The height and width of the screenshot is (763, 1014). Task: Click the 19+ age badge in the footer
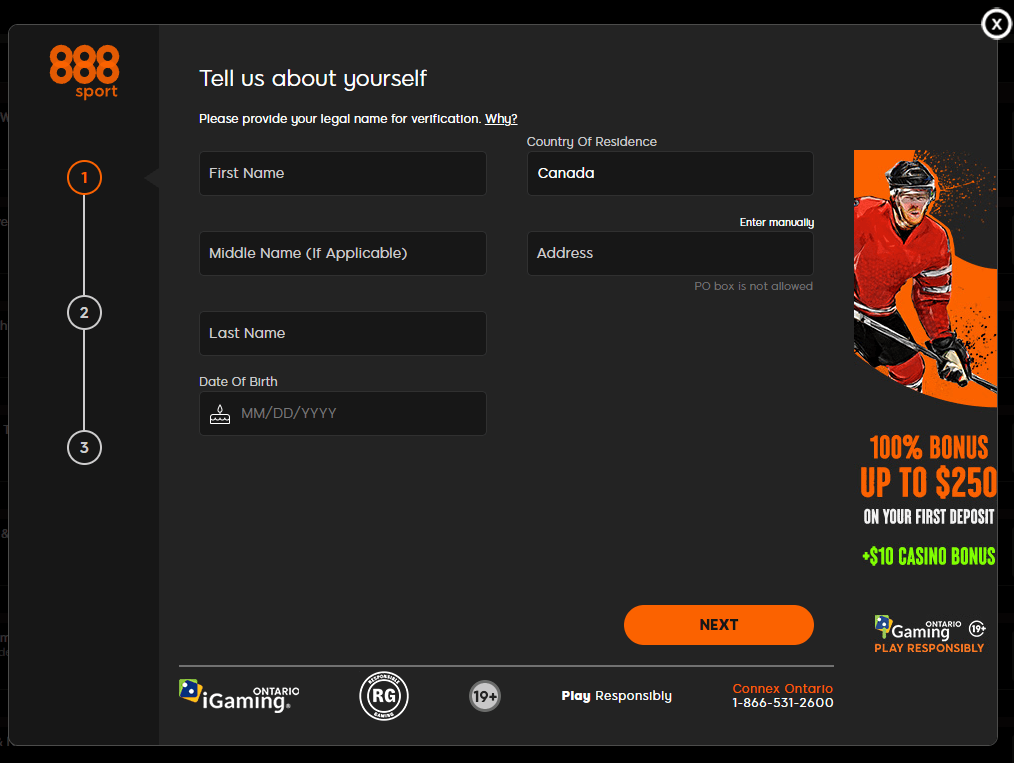point(485,696)
